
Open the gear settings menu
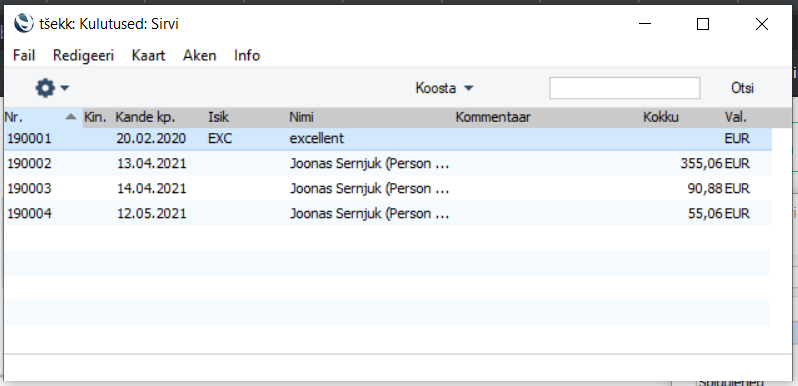point(45,89)
